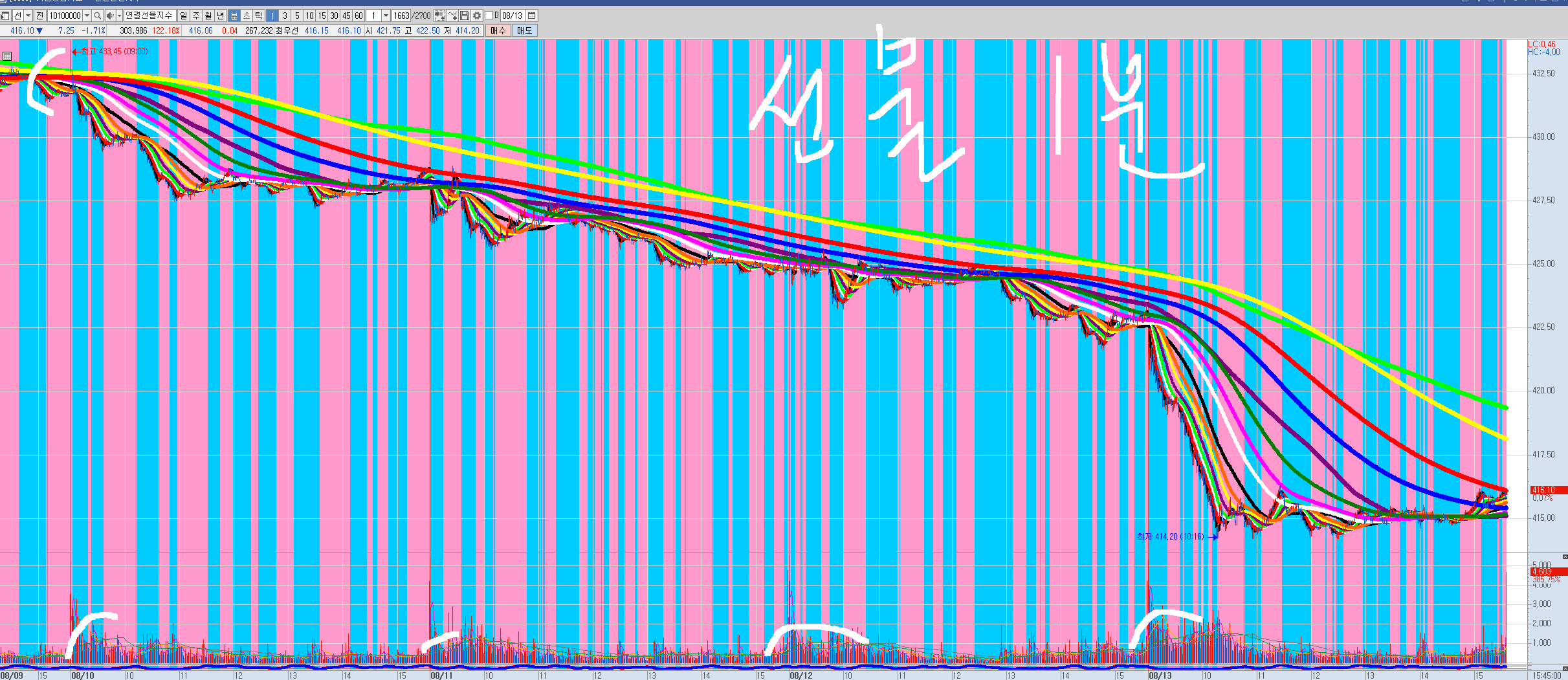Open the stock code search magnifier
This screenshot has height=680, width=1568.
tap(97, 16)
